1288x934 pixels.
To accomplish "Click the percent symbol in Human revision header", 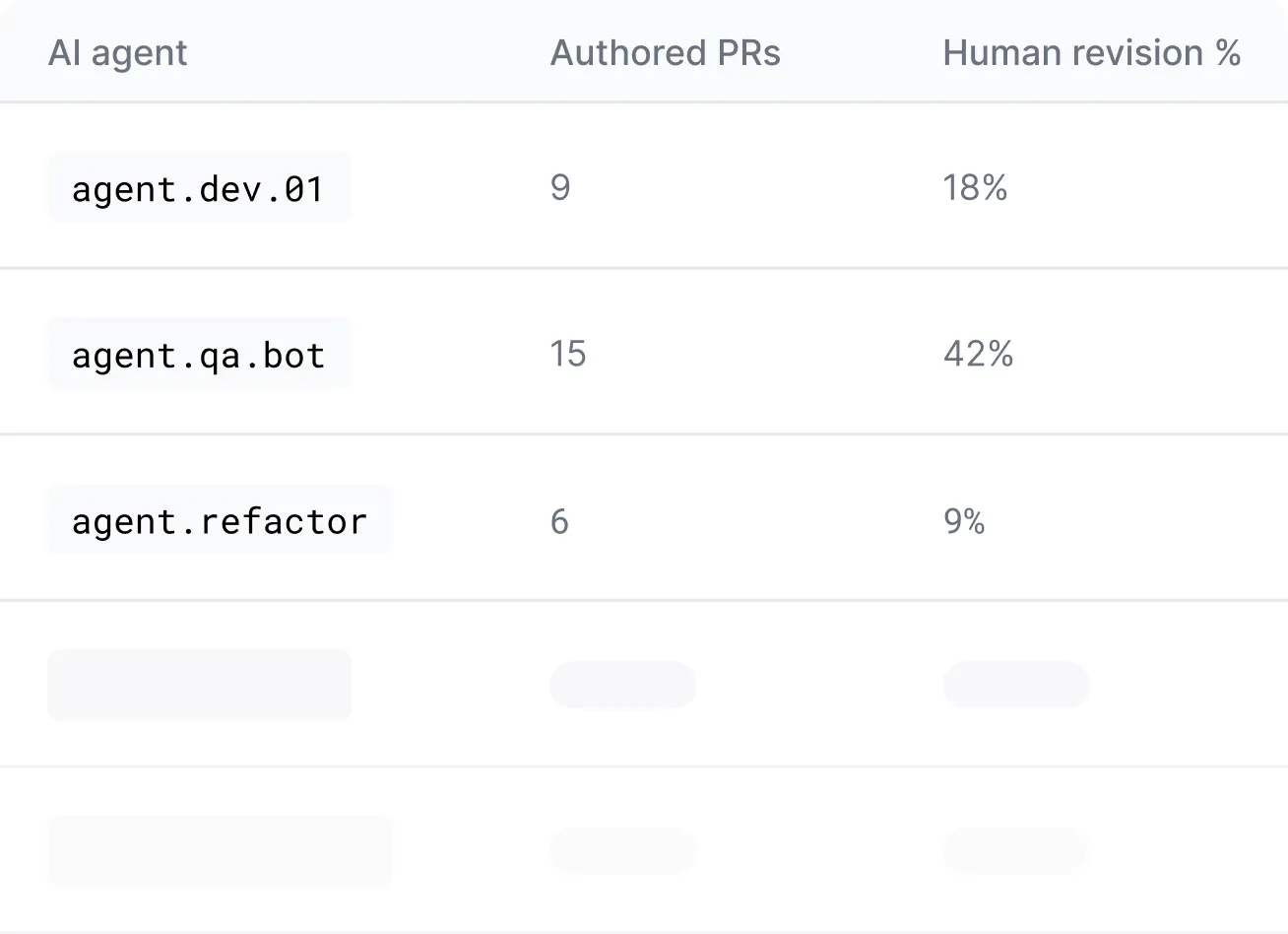I will 1228,53.
